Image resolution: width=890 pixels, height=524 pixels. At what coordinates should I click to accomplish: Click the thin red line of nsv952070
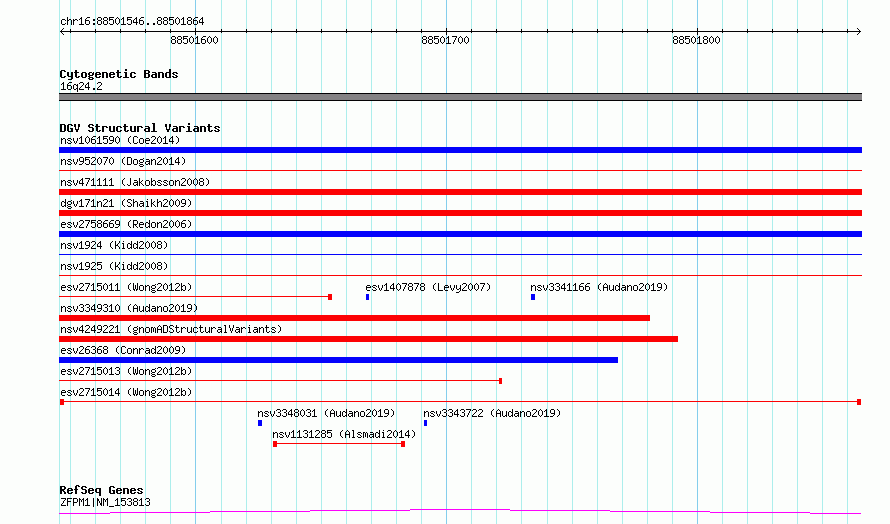[x=460, y=170]
